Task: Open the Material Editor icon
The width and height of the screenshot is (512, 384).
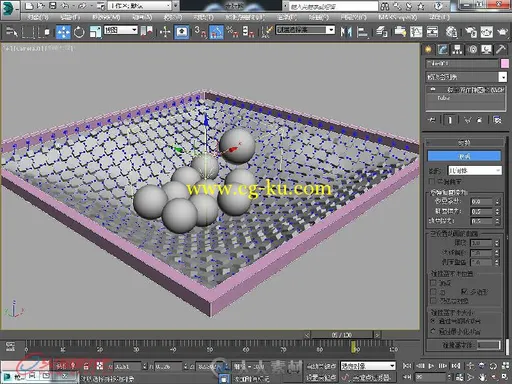Action: point(451,32)
